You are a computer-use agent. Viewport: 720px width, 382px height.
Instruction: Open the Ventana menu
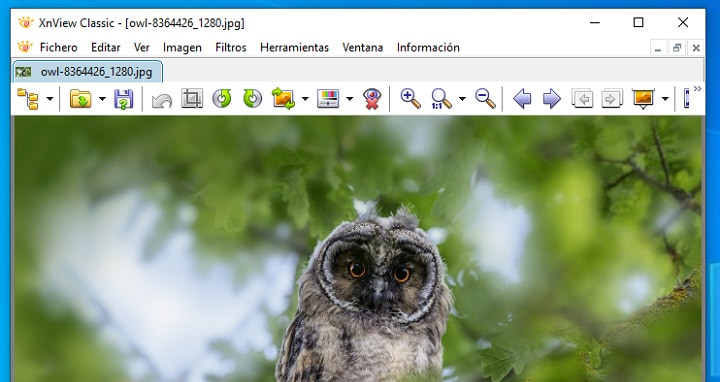[362, 47]
